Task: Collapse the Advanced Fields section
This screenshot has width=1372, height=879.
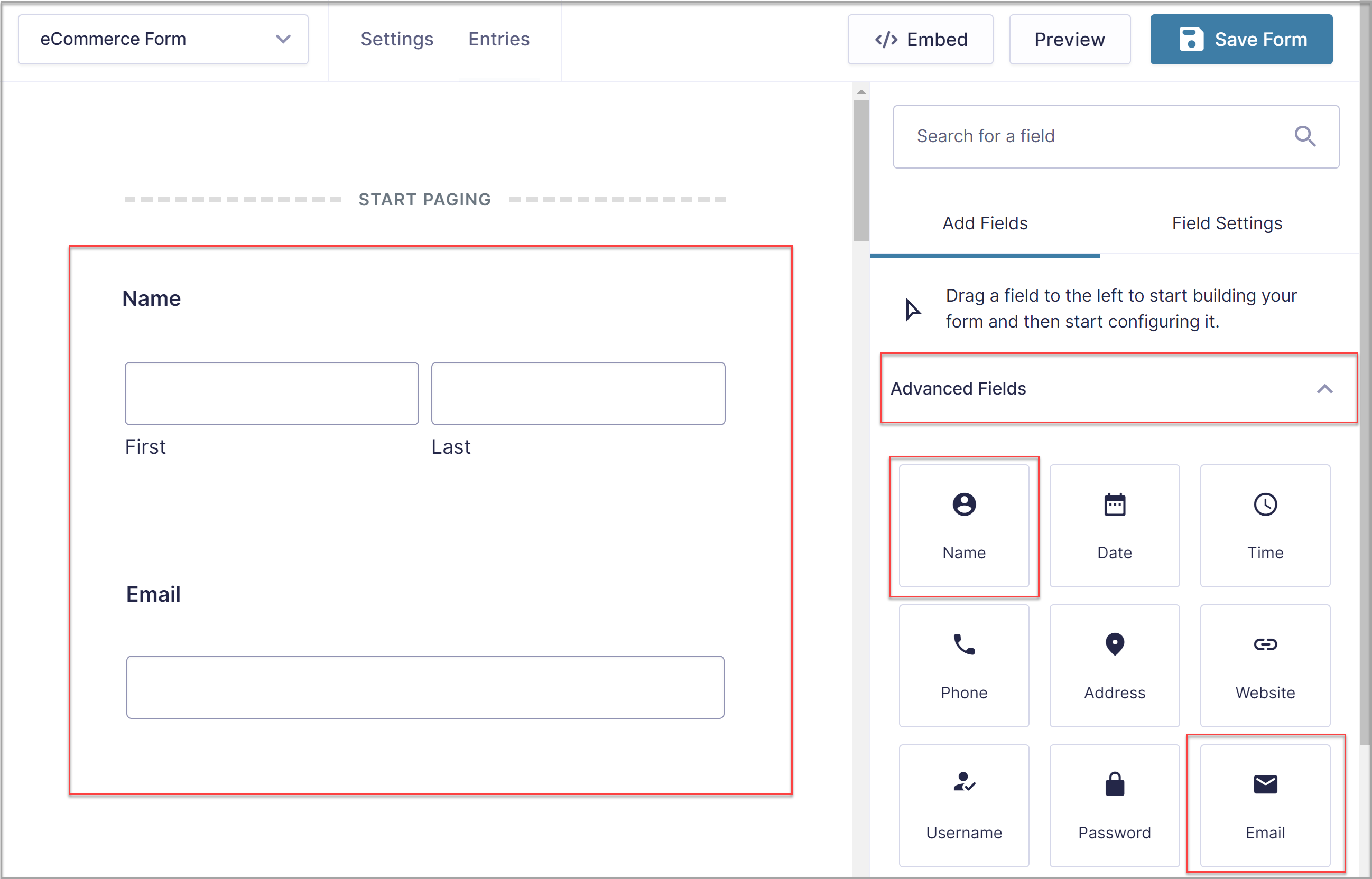Action: pyautogui.click(x=1118, y=389)
